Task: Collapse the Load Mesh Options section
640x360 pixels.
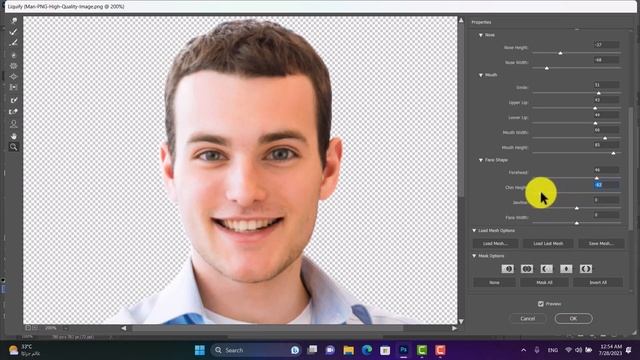Action: 474,231
